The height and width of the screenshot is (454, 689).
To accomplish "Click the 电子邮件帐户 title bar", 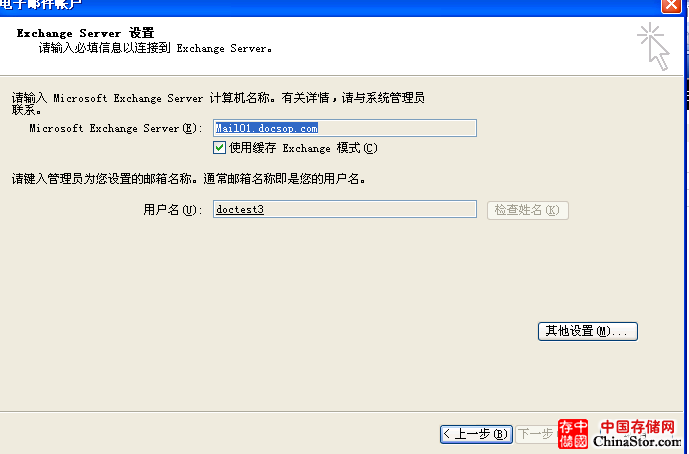I will [x=300, y=6].
